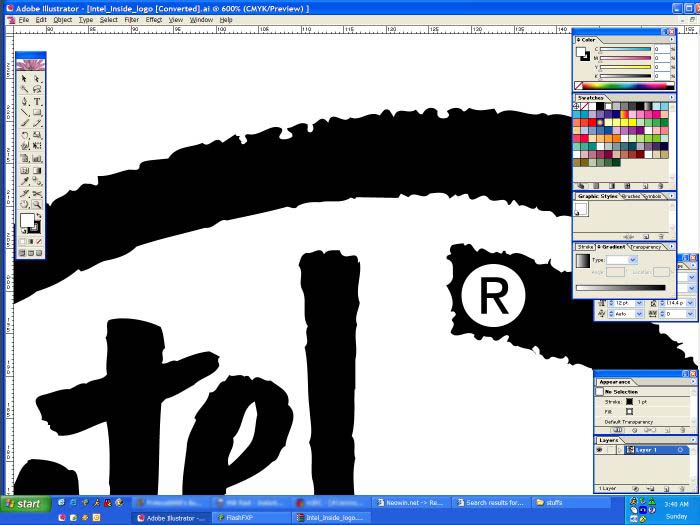This screenshot has height=525, width=700.
Task: Expand Layer 1 with the disclosure triangle
Action: 620,450
